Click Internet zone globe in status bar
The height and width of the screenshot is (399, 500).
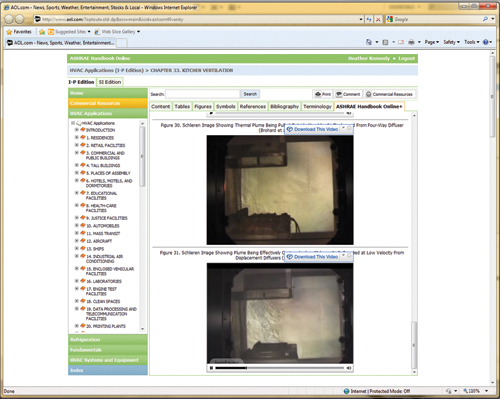click(x=347, y=391)
